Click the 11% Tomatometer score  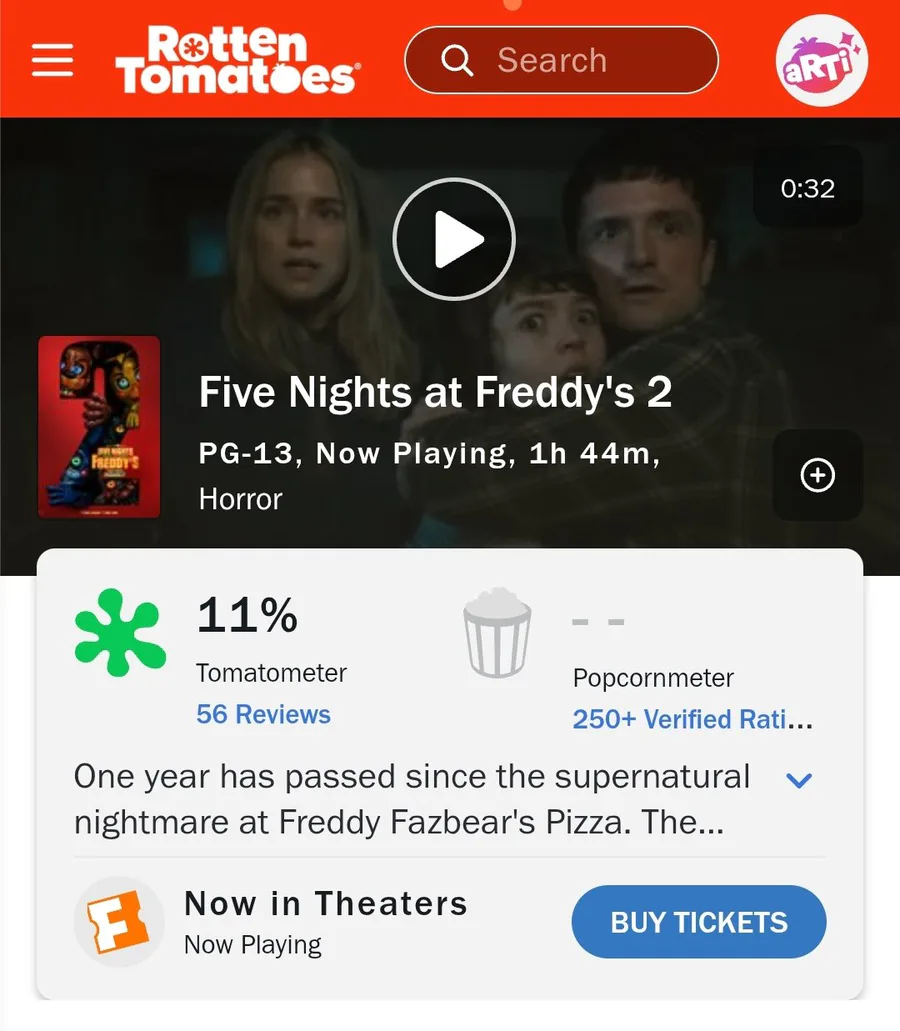tap(247, 614)
